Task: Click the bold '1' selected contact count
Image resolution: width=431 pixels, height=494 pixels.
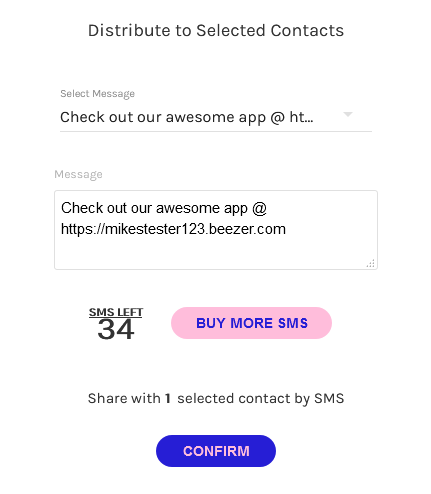Action: [x=168, y=398]
